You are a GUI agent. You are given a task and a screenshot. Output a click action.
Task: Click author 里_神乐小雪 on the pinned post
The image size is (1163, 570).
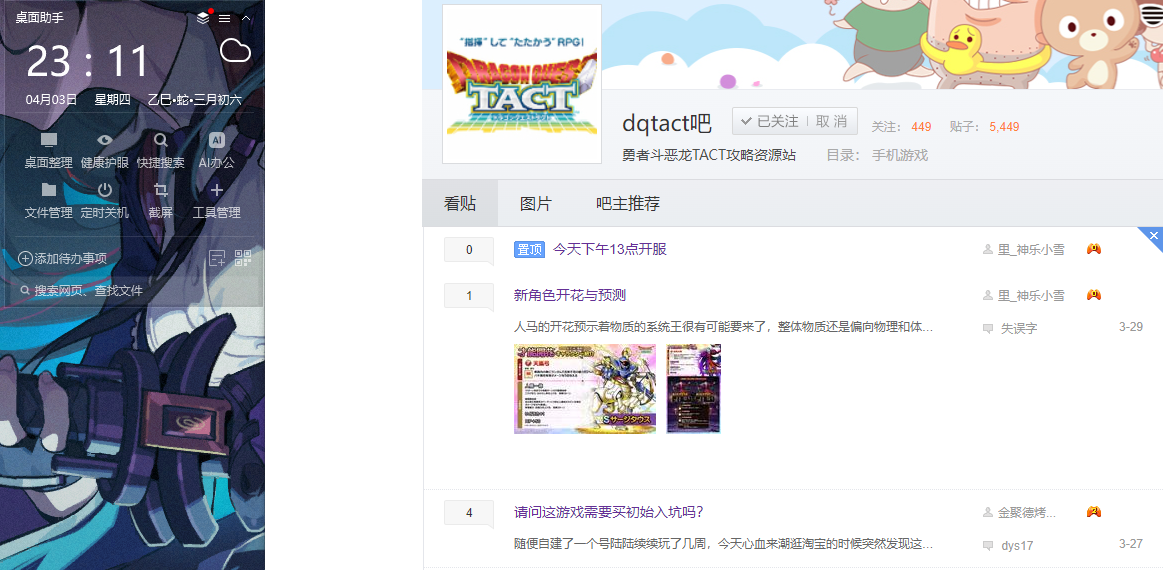[1031, 250]
